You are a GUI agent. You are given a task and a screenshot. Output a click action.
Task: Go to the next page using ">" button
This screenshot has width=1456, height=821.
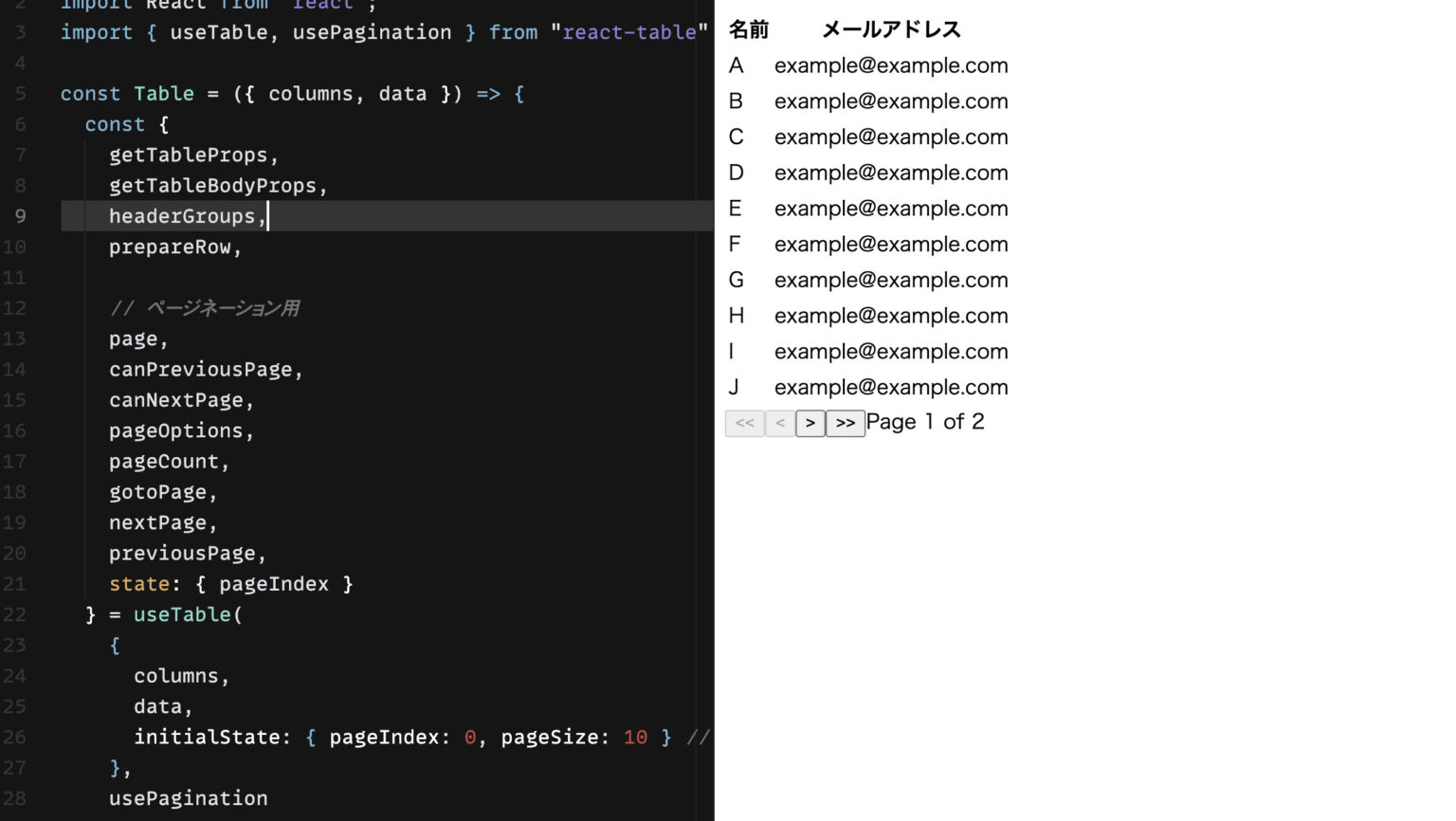point(810,423)
